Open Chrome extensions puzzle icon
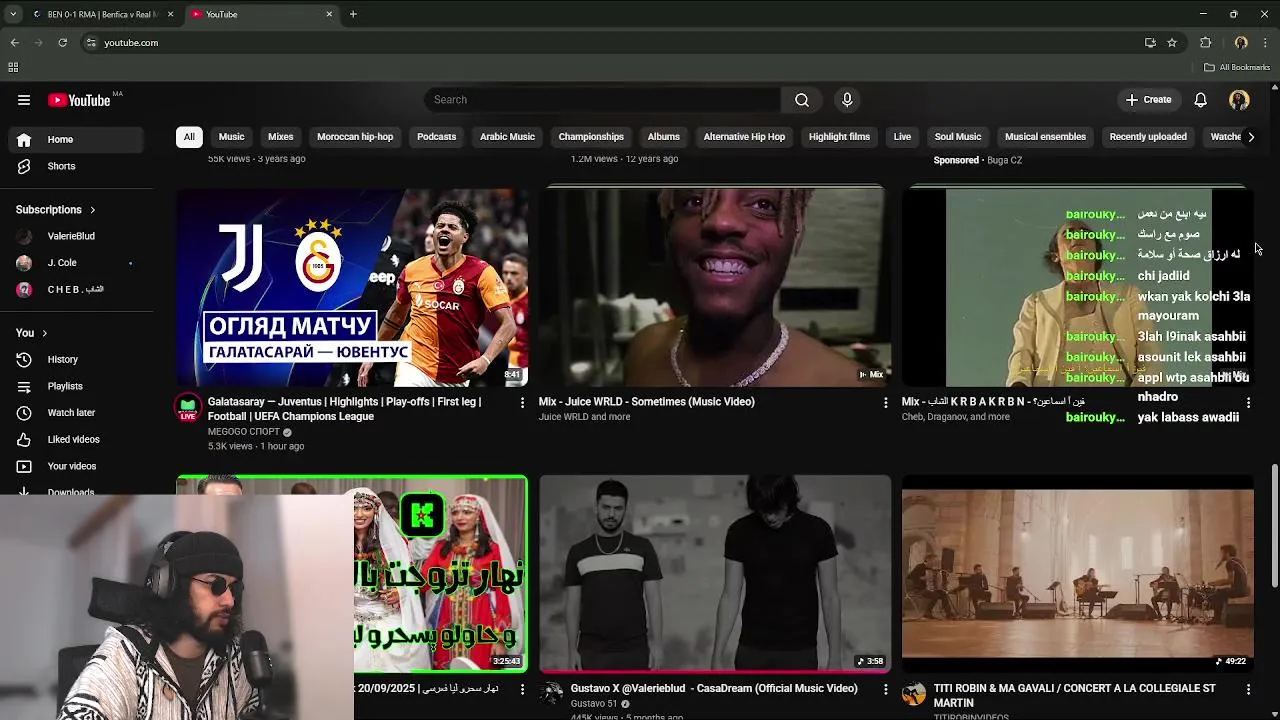 pos(1205,43)
